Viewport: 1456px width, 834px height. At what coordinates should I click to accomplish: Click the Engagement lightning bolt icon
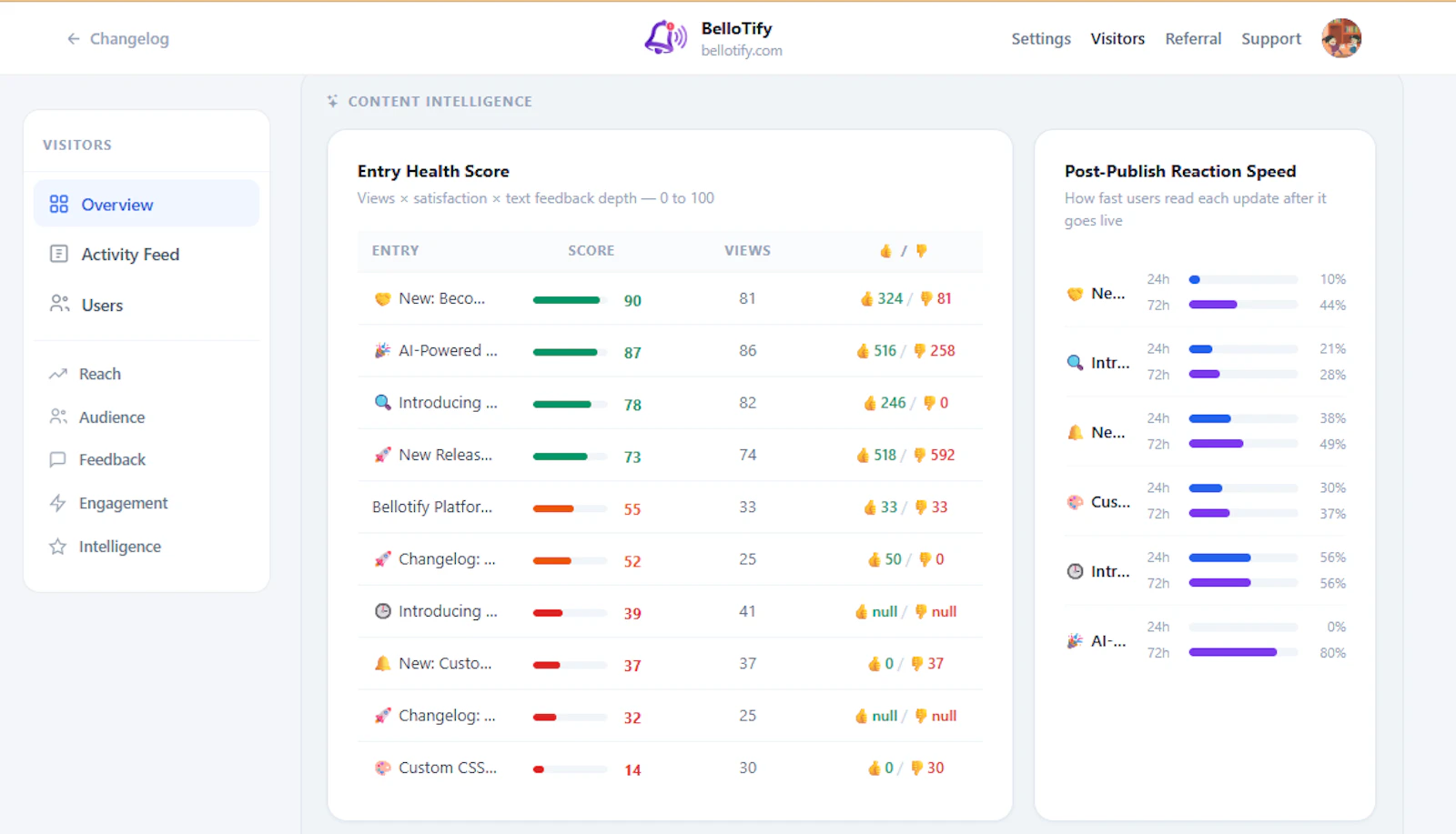click(x=58, y=503)
